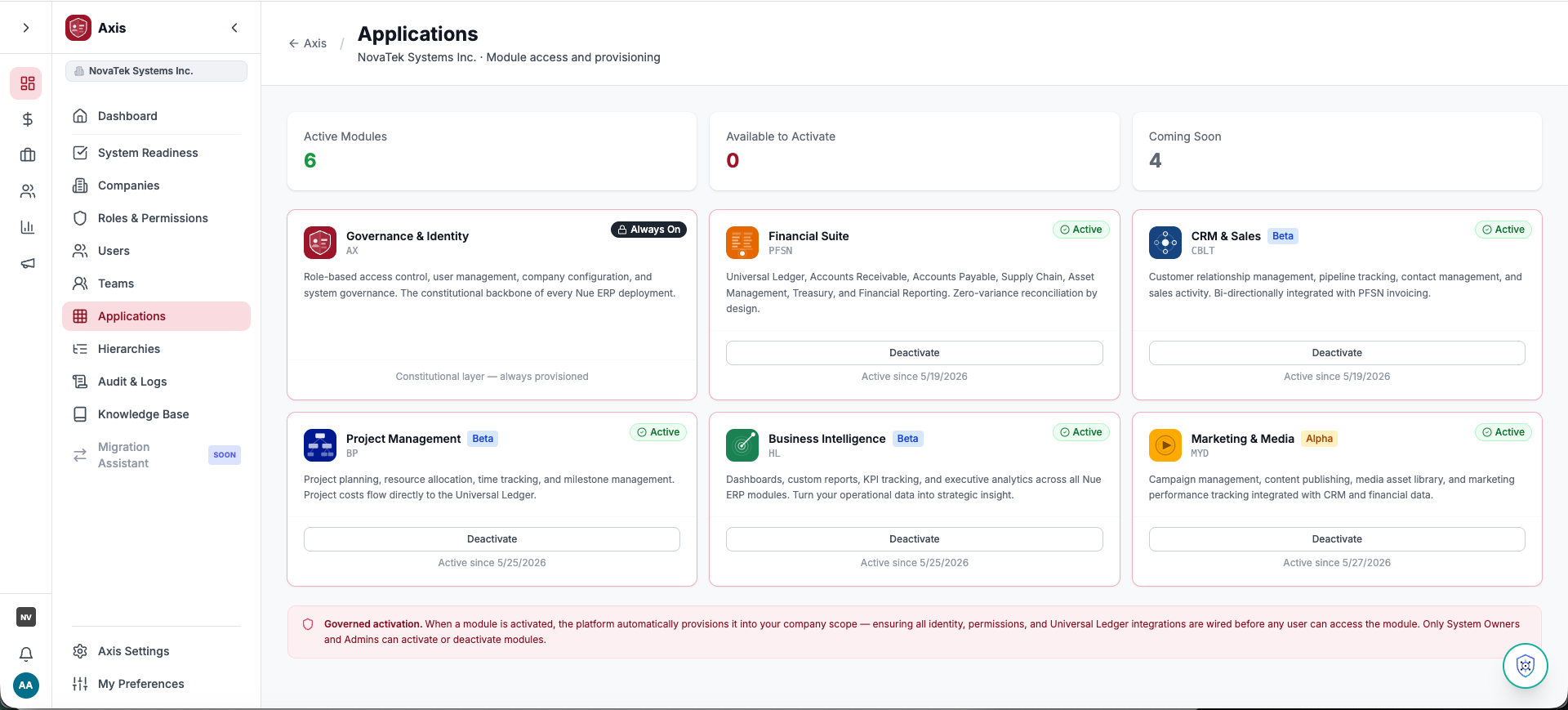Viewport: 1568px width, 710px height.
Task: Open Roles & Permissions
Action: tap(156, 218)
